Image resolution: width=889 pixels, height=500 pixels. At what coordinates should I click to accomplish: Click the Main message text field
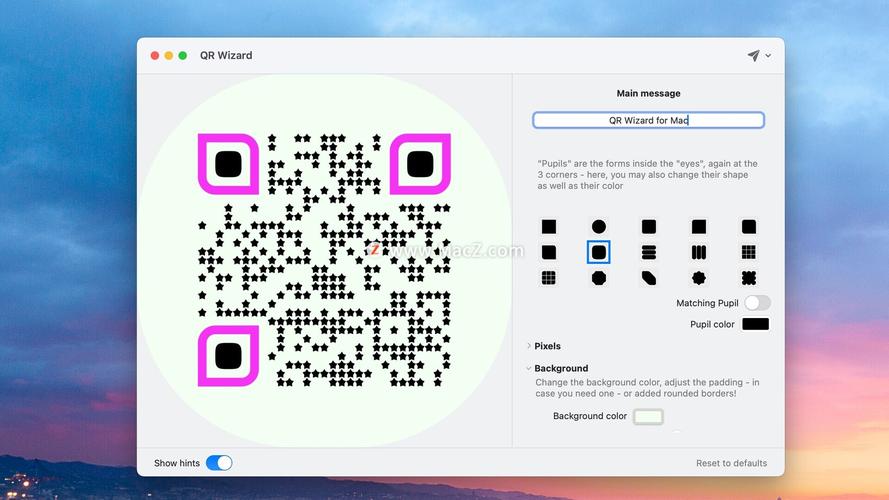[648, 120]
